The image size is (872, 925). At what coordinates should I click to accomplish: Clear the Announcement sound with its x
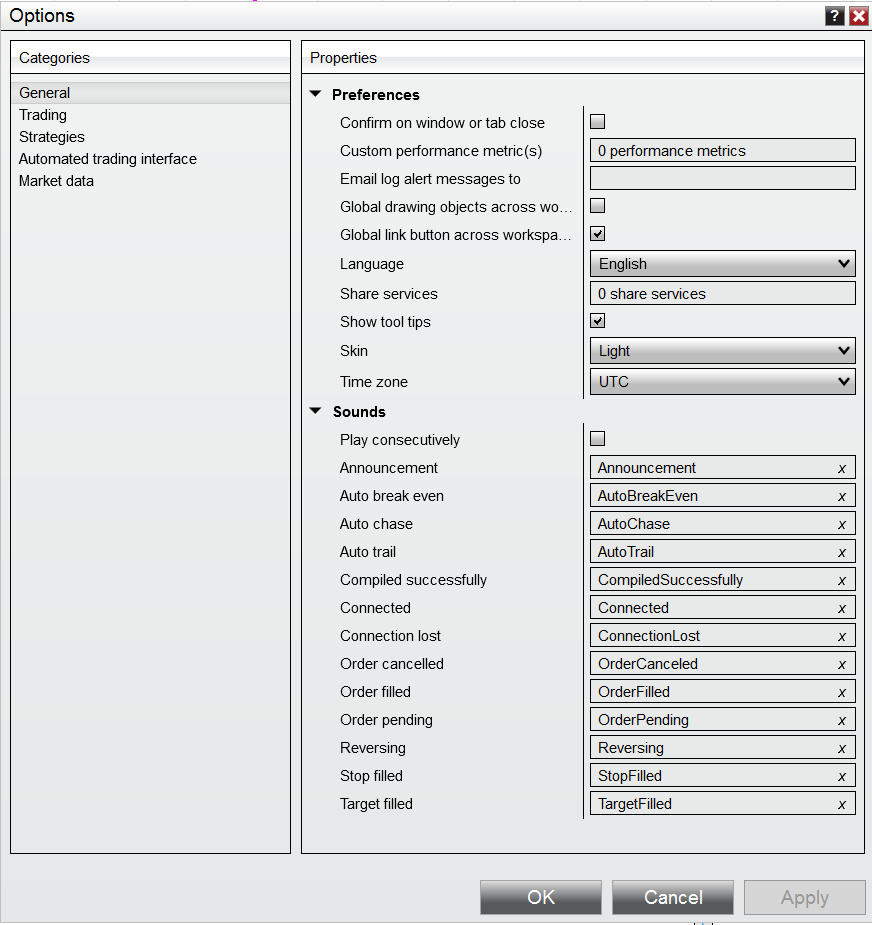coord(842,468)
